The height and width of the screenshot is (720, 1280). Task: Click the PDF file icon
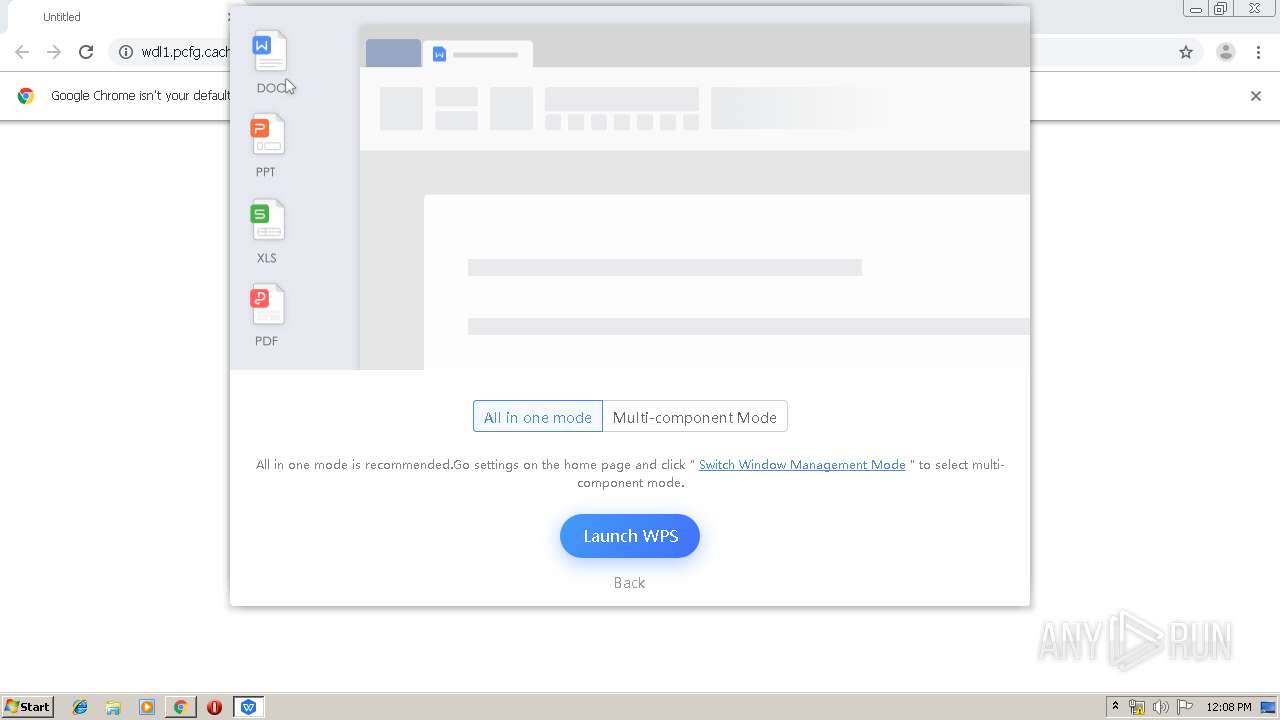(267, 304)
